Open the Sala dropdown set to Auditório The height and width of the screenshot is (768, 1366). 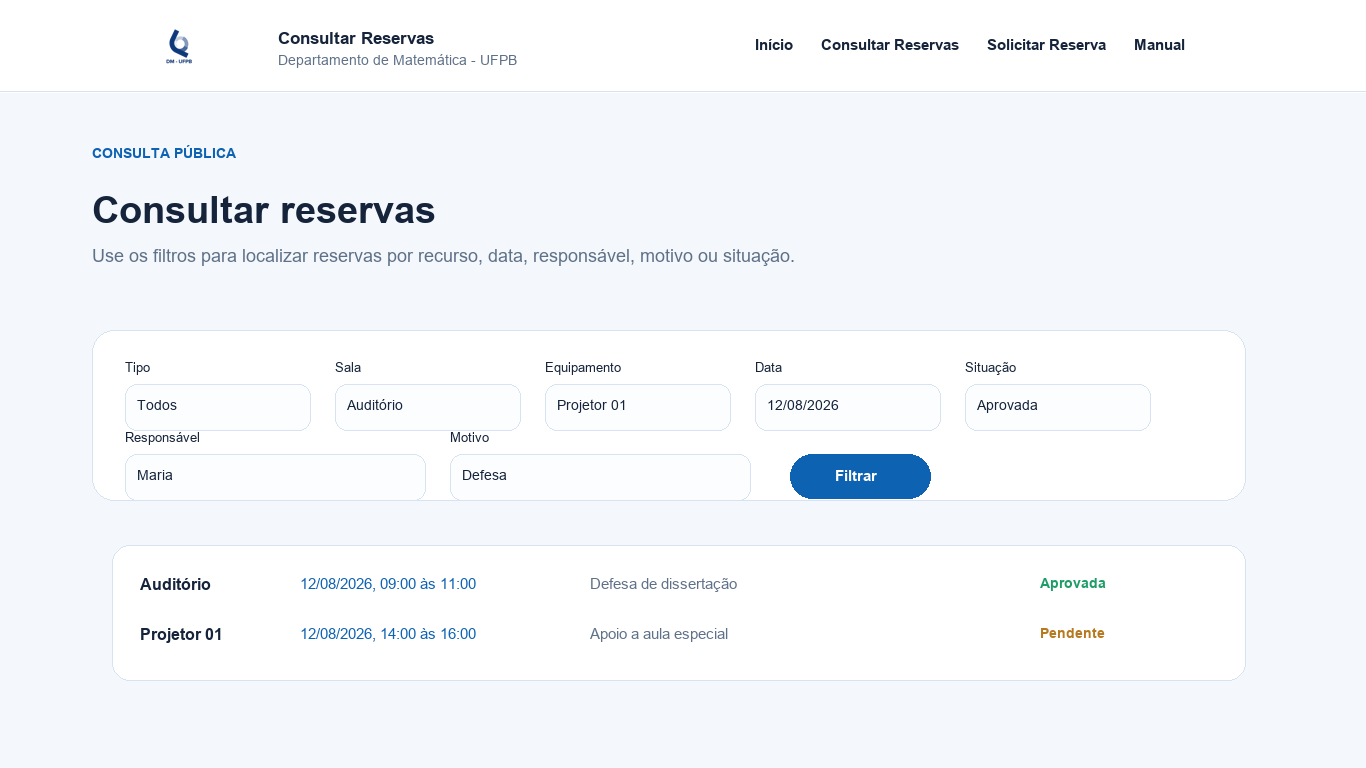[x=428, y=407]
